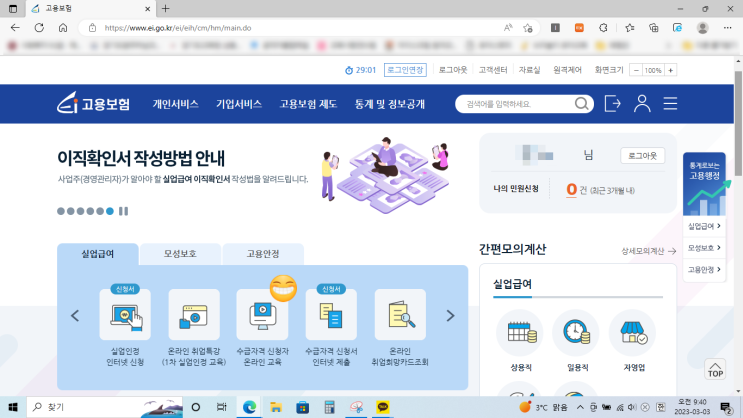Open the user profile icon
This screenshot has height=418, width=743.
pos(642,103)
